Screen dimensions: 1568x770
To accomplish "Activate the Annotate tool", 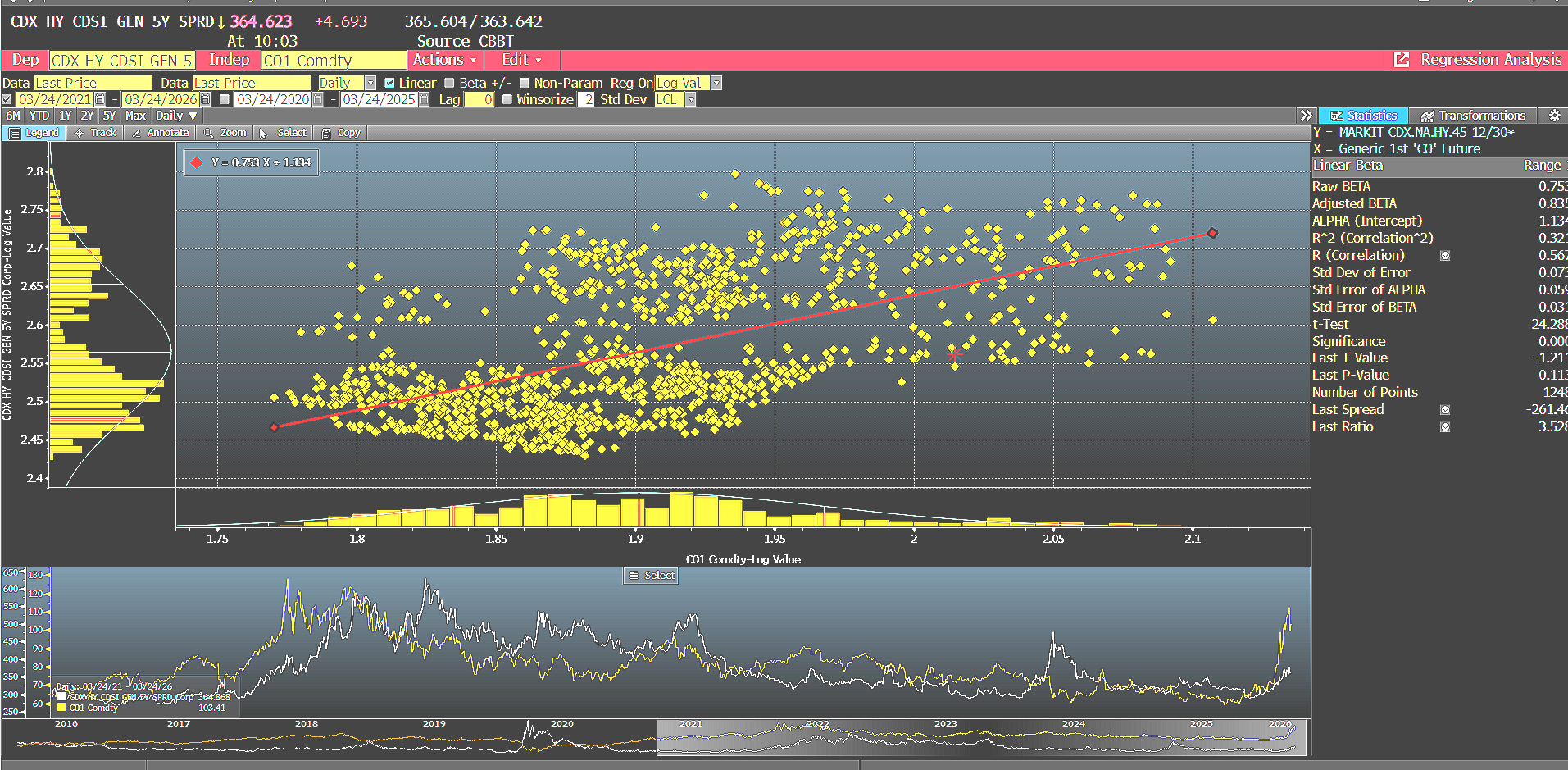I will pyautogui.click(x=160, y=133).
